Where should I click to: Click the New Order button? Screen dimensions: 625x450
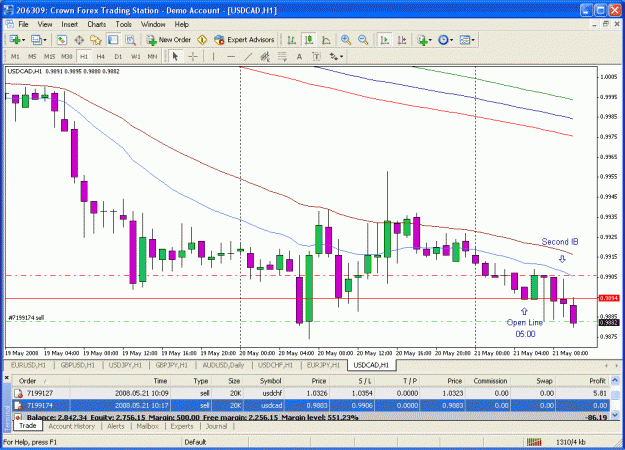(x=169, y=40)
